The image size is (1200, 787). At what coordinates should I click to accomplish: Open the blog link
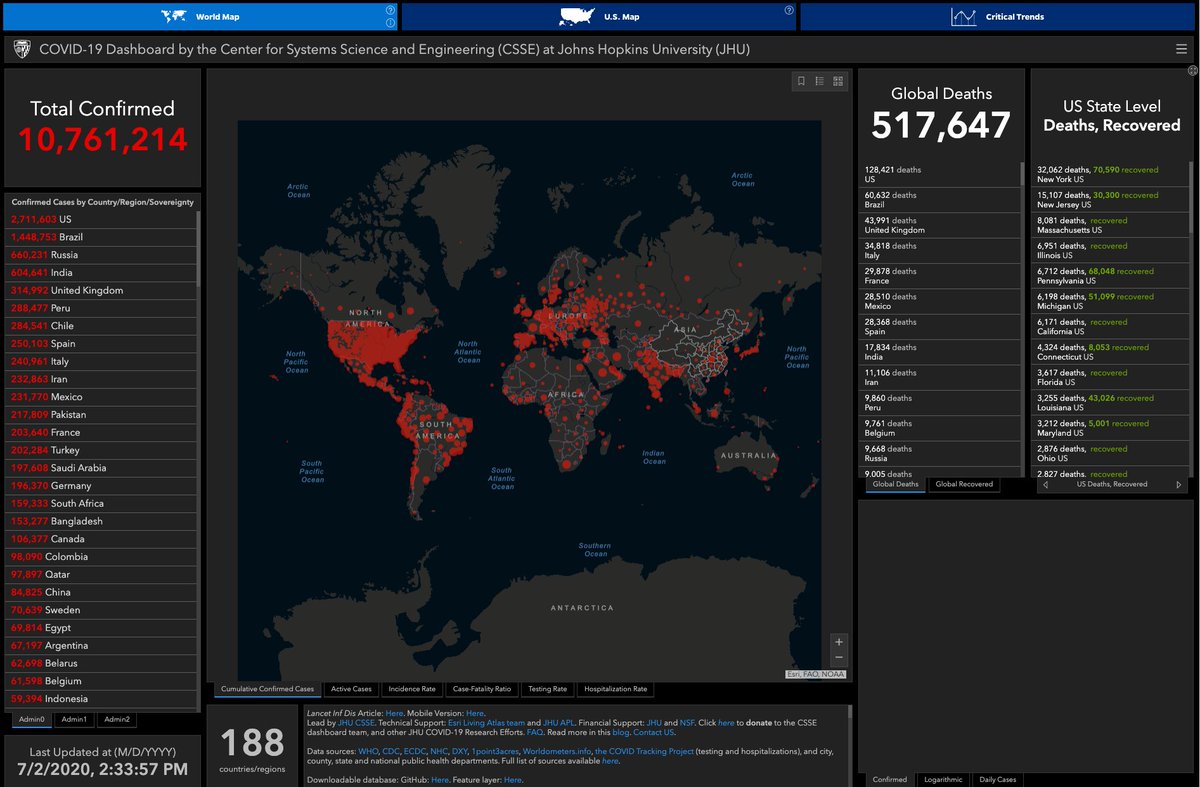pyautogui.click(x=622, y=732)
